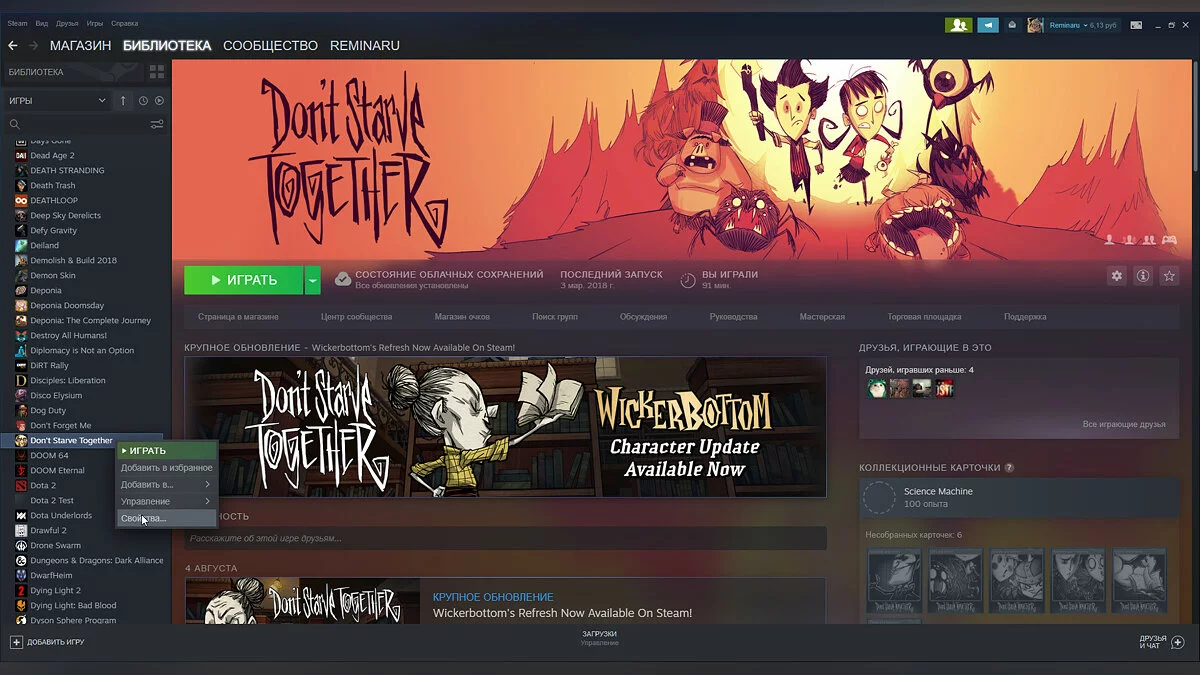The width and height of the screenshot is (1200, 675).
Task: Open Поддержка link
Action: pyautogui.click(x=1025, y=317)
